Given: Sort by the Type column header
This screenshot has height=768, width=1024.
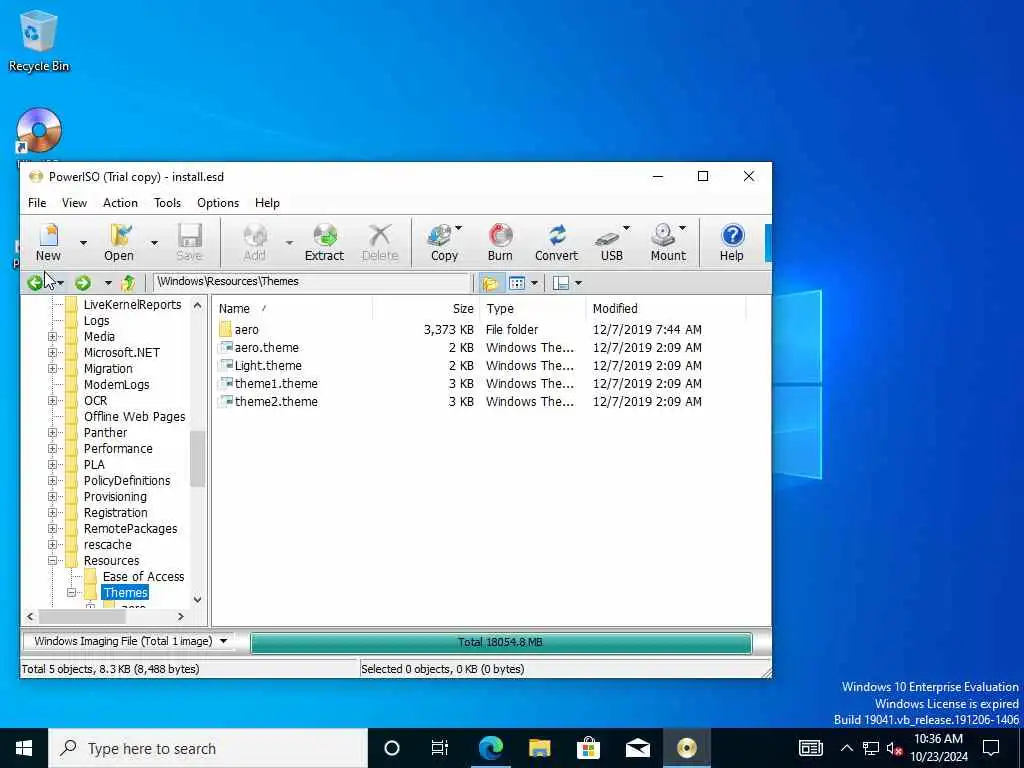Looking at the screenshot, I should pos(534,308).
